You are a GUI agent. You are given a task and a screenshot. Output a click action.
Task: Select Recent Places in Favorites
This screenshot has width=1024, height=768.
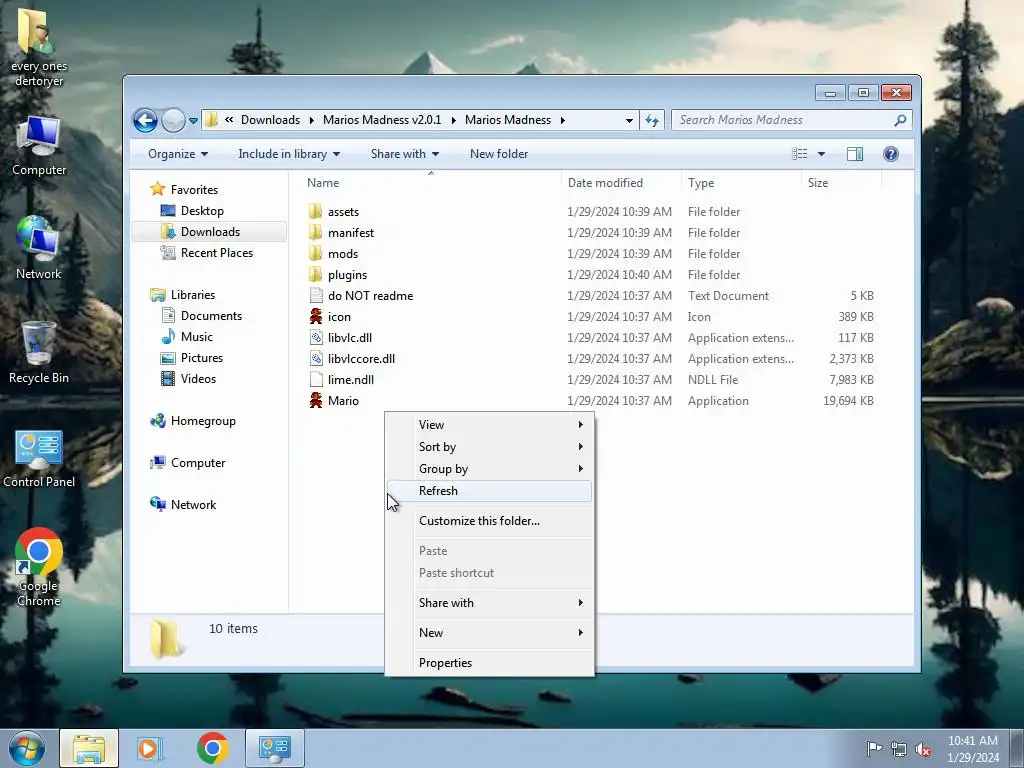pyautogui.click(x=217, y=253)
